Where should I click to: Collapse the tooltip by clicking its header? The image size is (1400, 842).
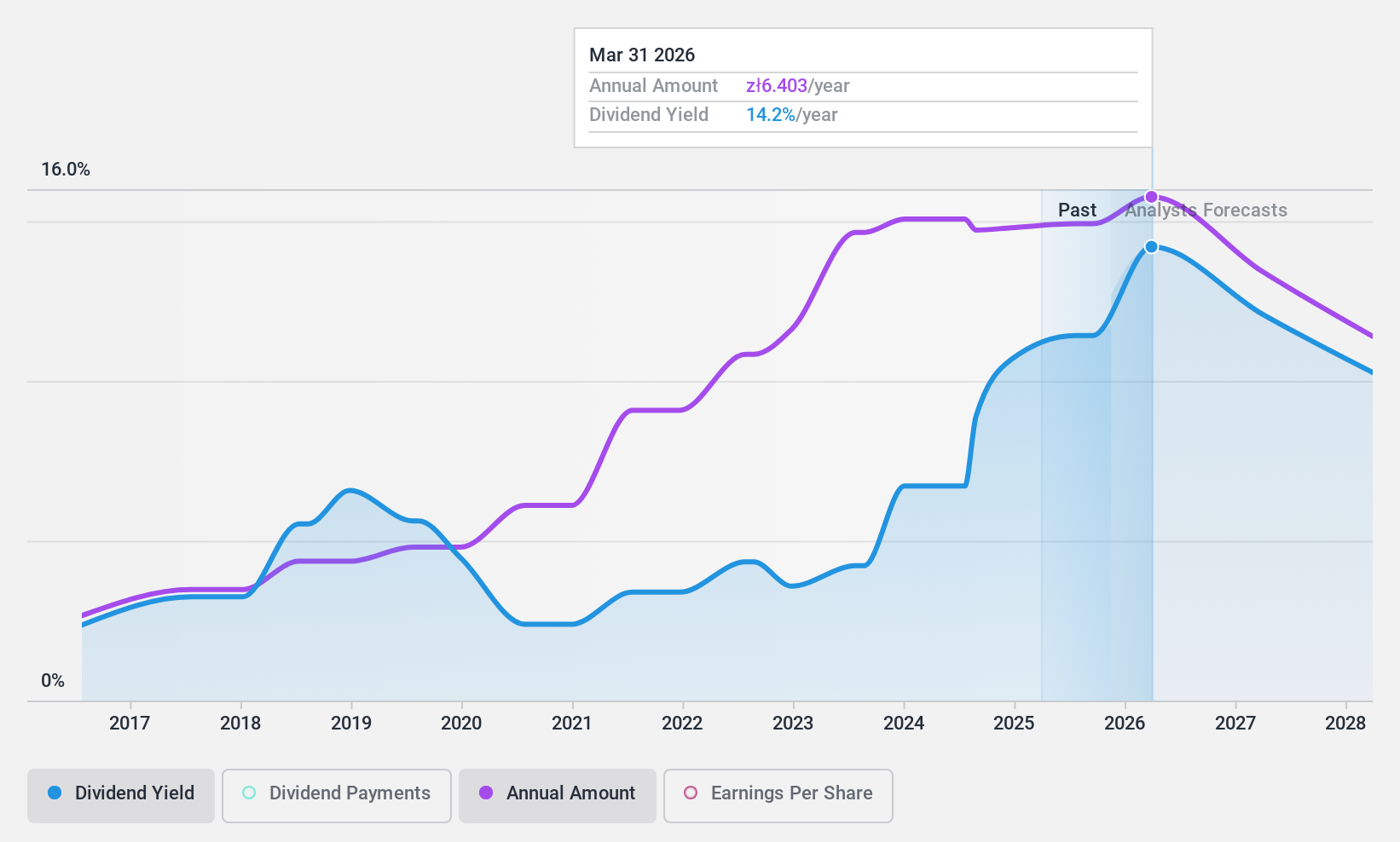(642, 55)
